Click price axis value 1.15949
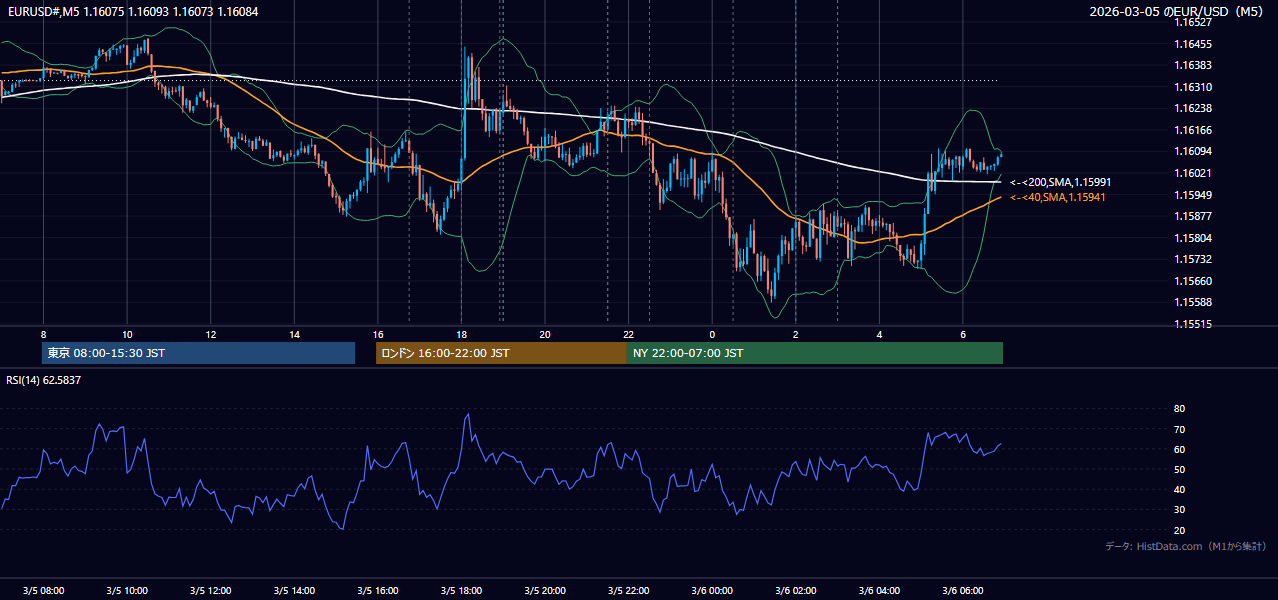The image size is (1278, 600). (x=1192, y=195)
